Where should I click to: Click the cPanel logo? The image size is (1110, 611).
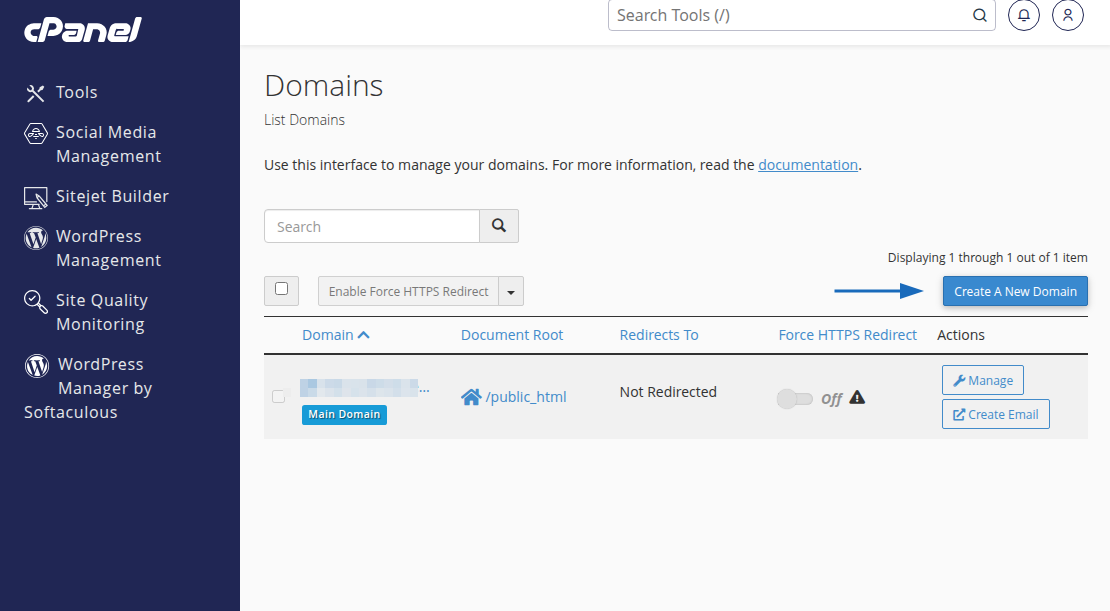[83, 30]
